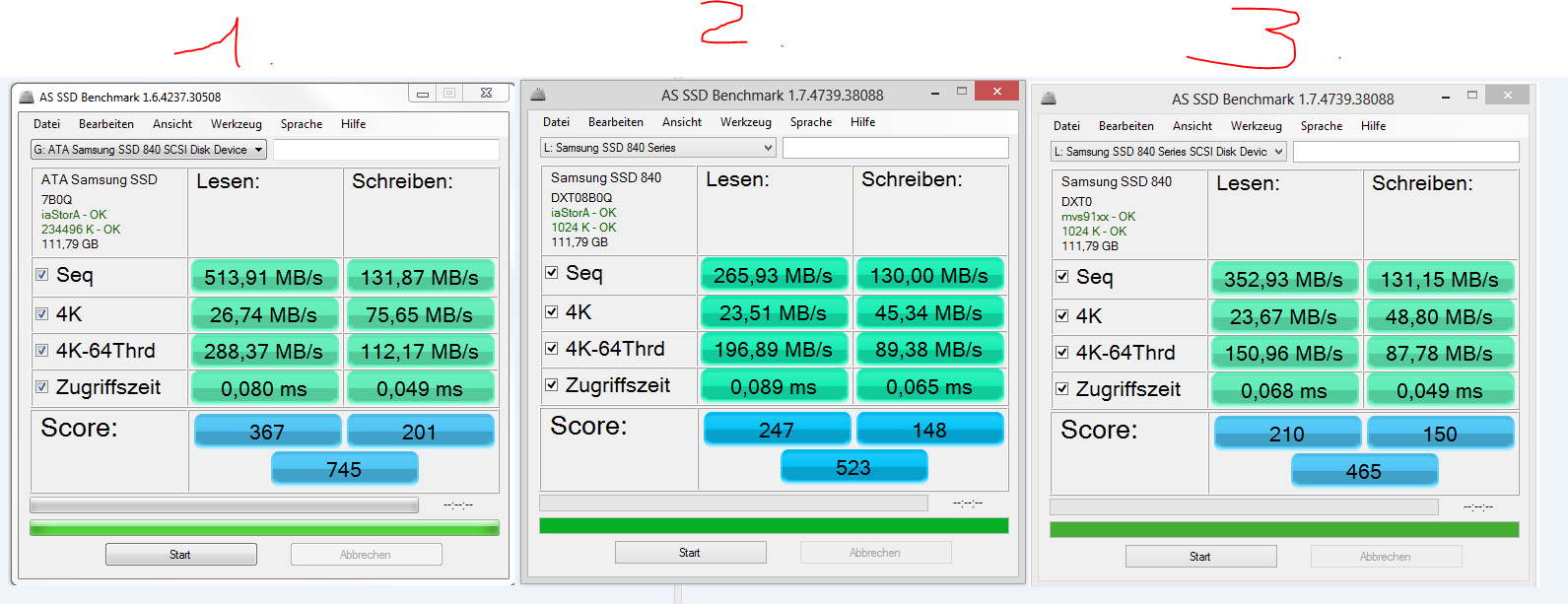The image size is (1568, 604).
Task: Click Start in the mvs91xx window
Action: (1200, 557)
